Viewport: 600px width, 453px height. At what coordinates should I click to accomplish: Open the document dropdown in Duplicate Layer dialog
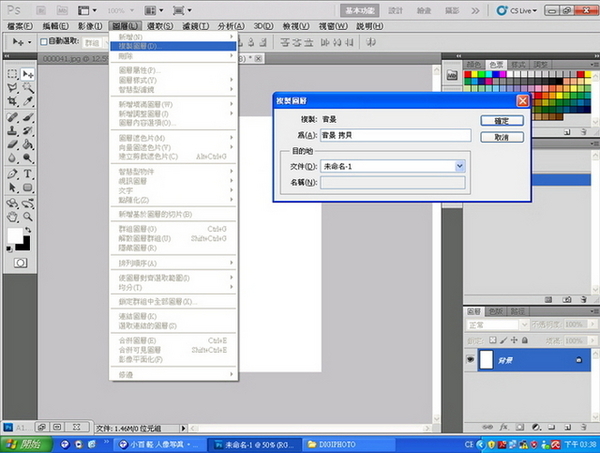(460, 166)
